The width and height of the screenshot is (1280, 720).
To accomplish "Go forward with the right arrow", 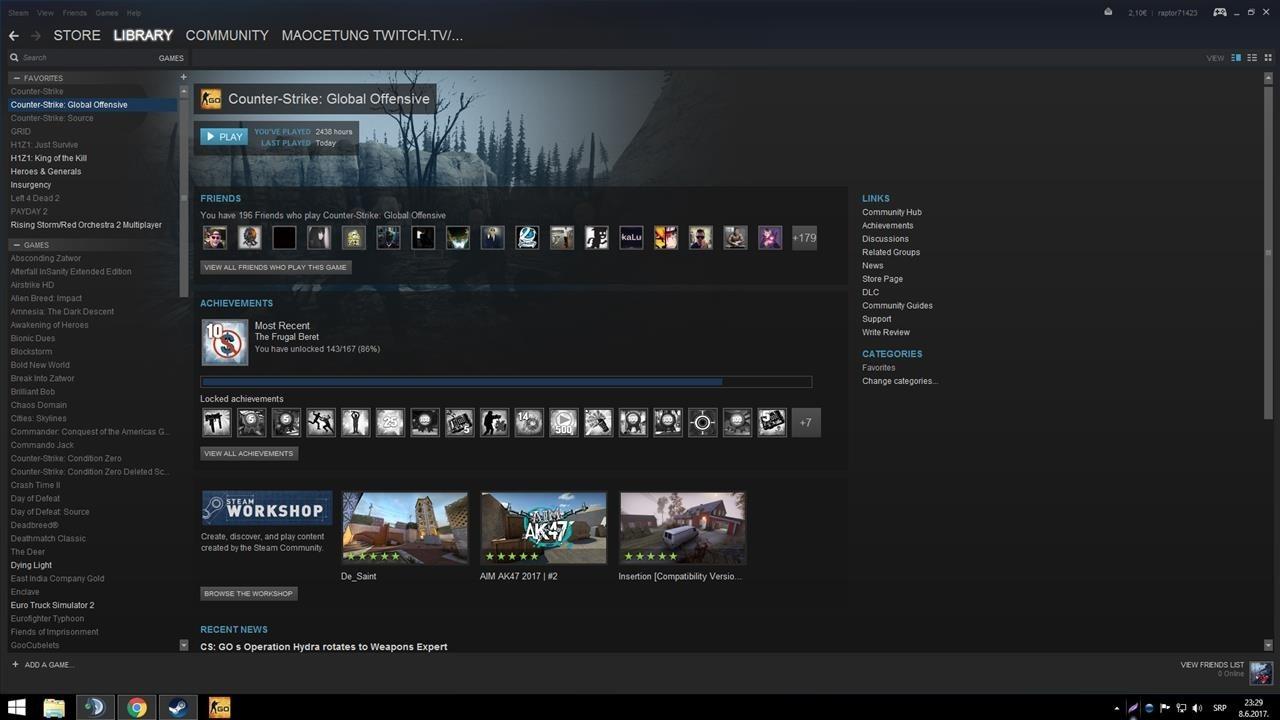I will click(36, 36).
